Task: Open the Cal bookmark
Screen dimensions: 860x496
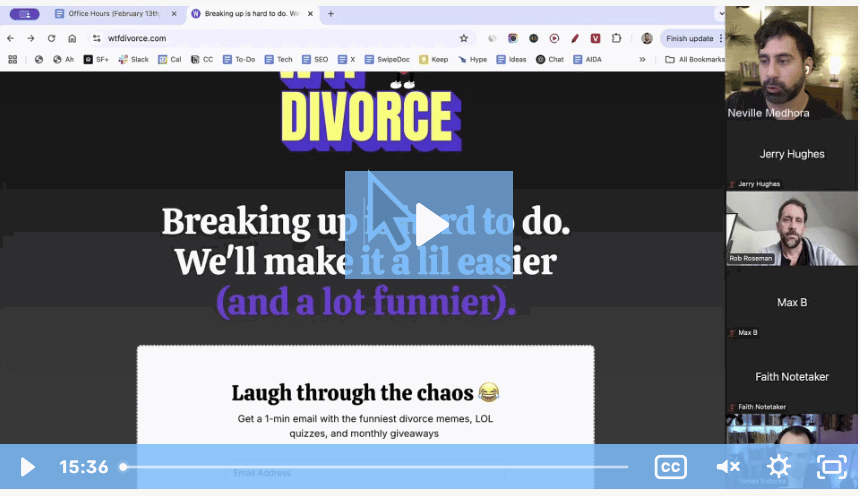Action: pos(169,59)
